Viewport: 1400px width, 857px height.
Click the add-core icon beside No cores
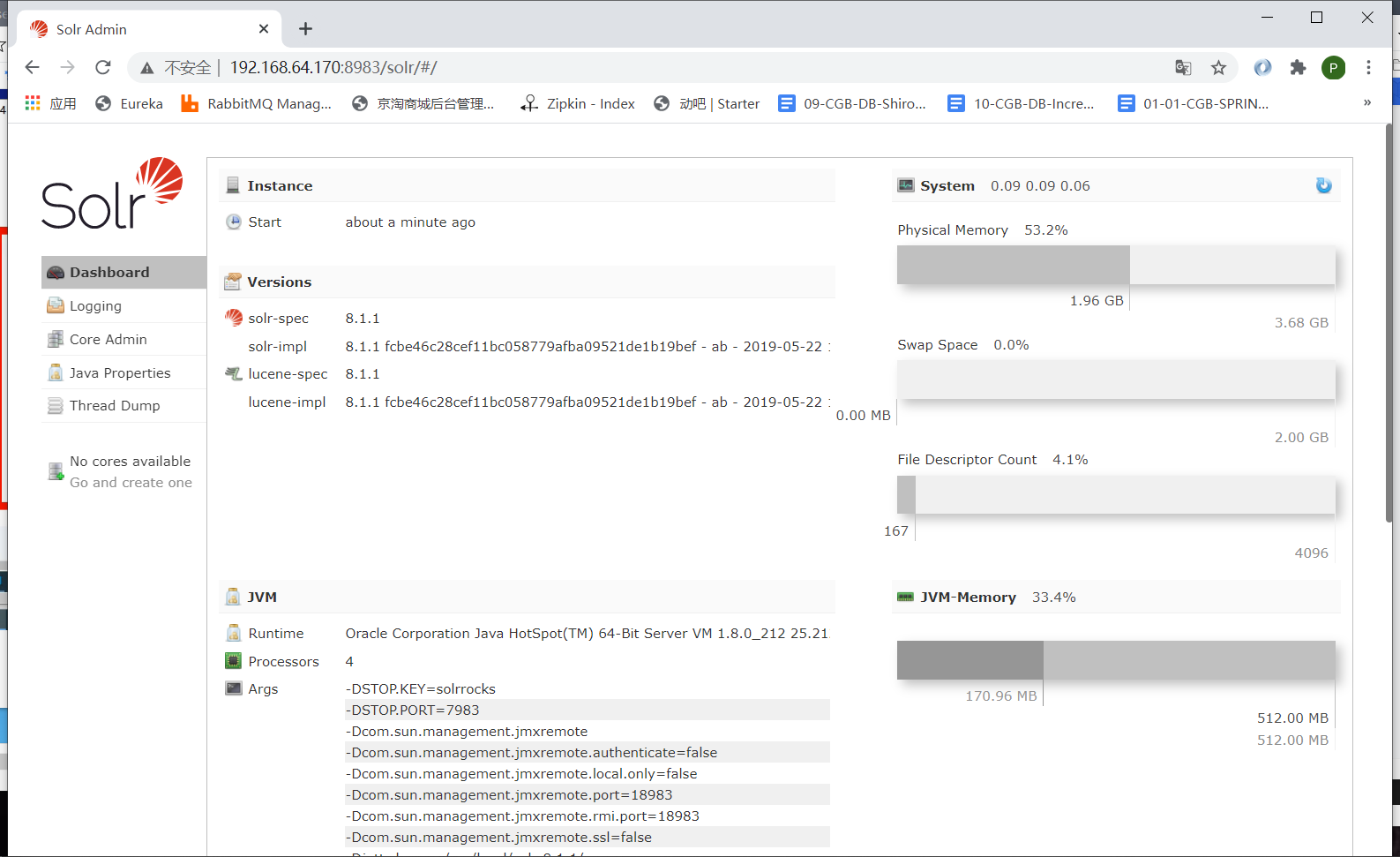click(x=56, y=471)
